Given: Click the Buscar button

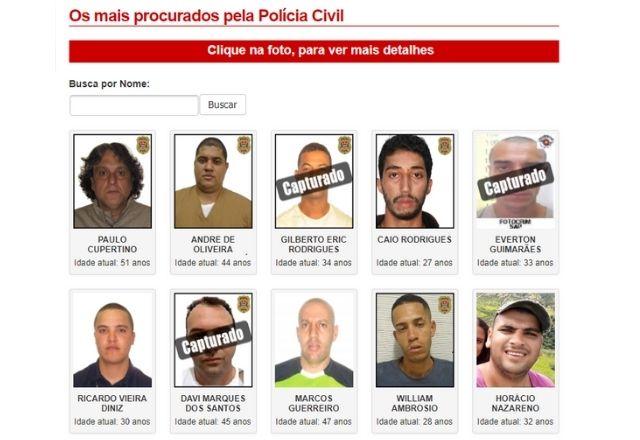Looking at the screenshot, I should click(222, 105).
